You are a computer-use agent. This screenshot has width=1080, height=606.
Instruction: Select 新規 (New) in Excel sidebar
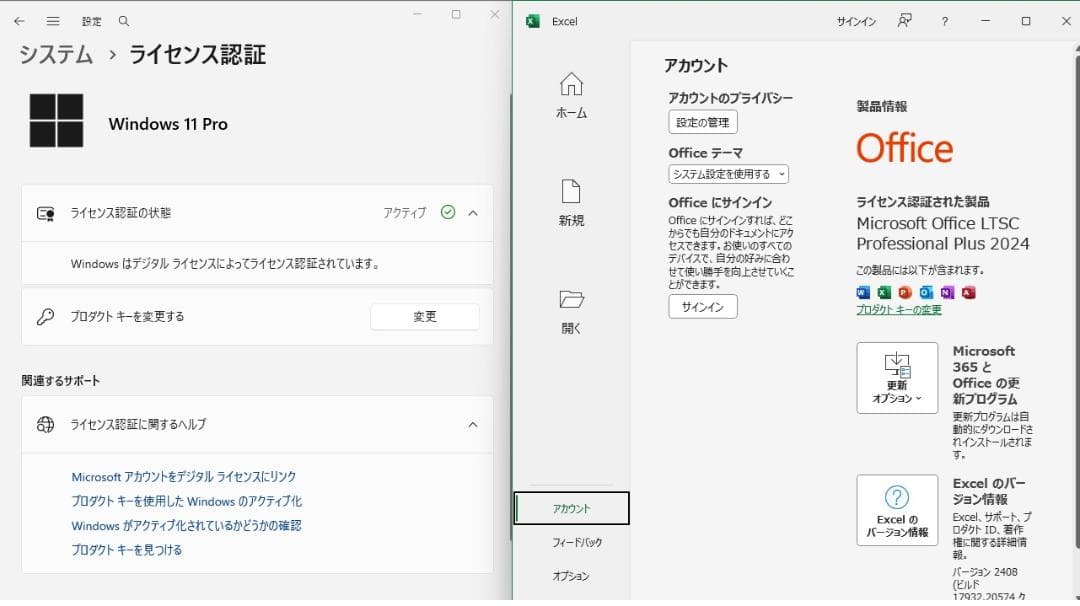click(x=571, y=203)
